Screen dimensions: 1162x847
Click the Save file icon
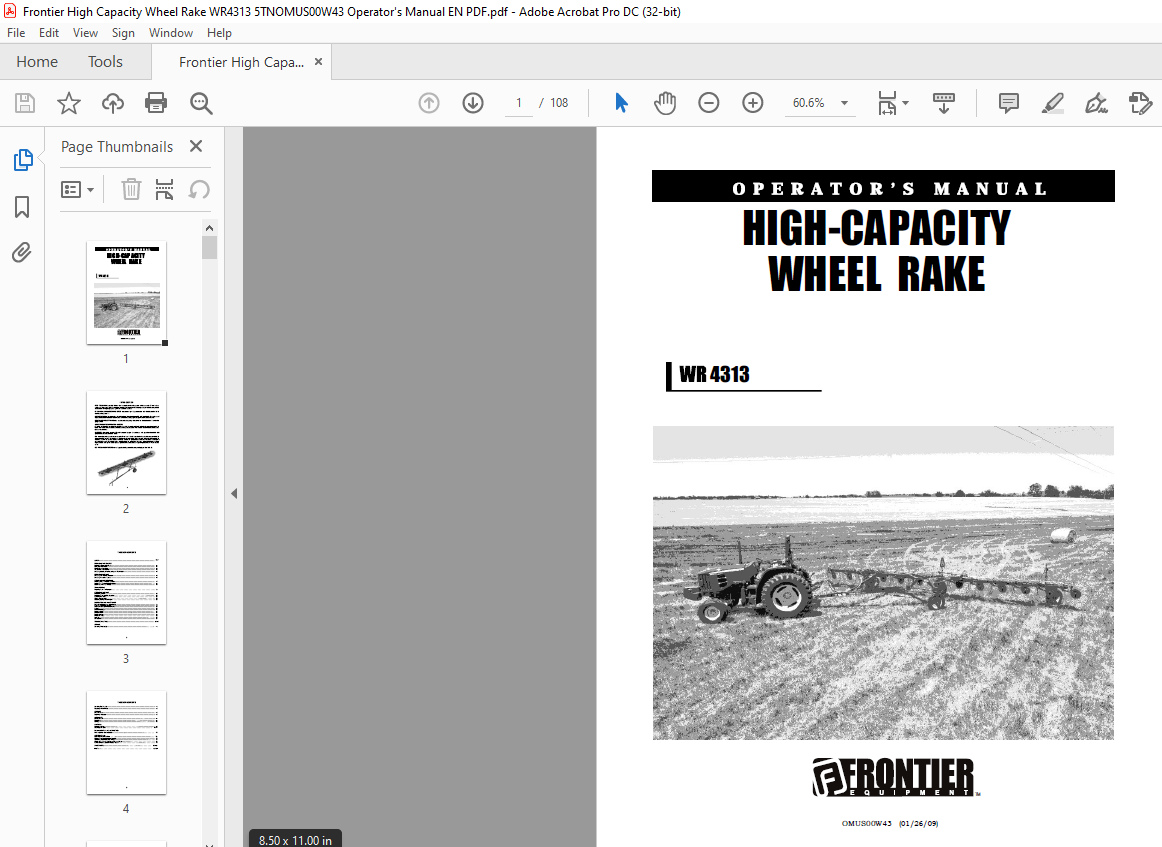point(24,103)
